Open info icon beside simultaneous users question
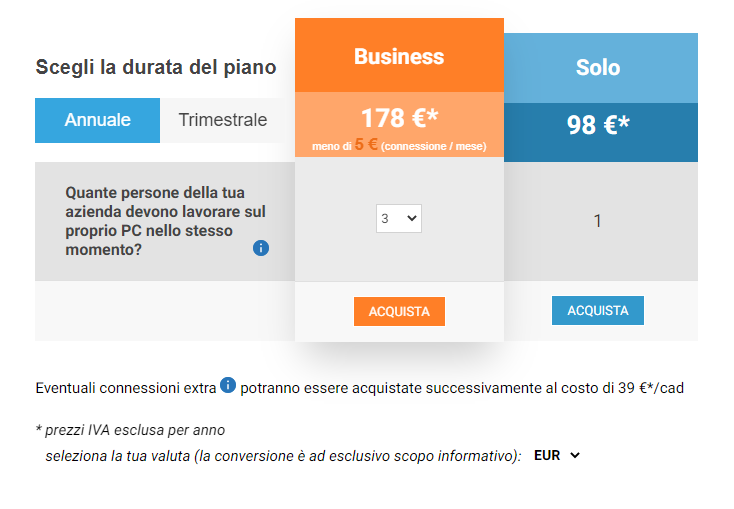The height and width of the screenshot is (509, 734). (x=261, y=248)
